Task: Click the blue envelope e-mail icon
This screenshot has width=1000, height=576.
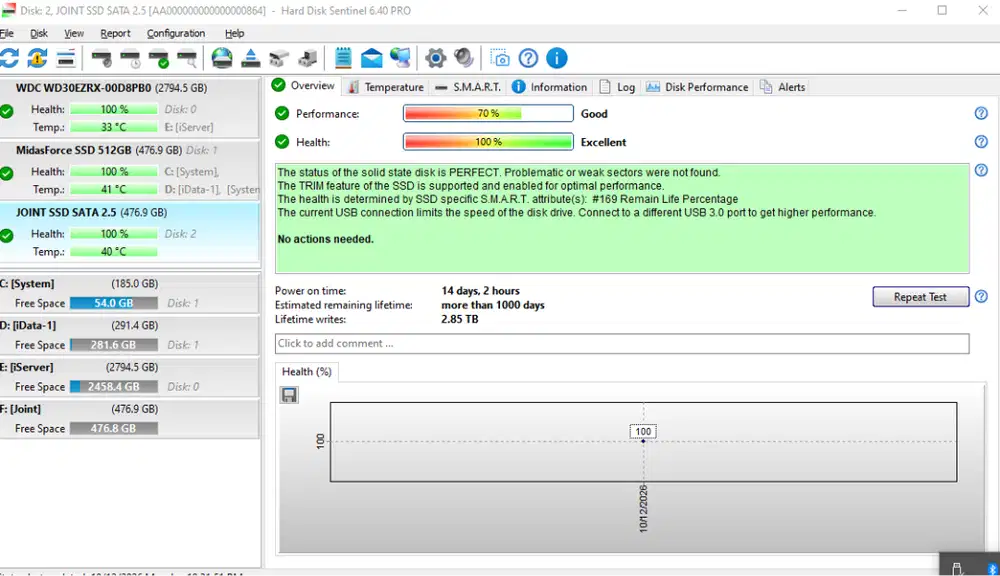Action: point(371,58)
